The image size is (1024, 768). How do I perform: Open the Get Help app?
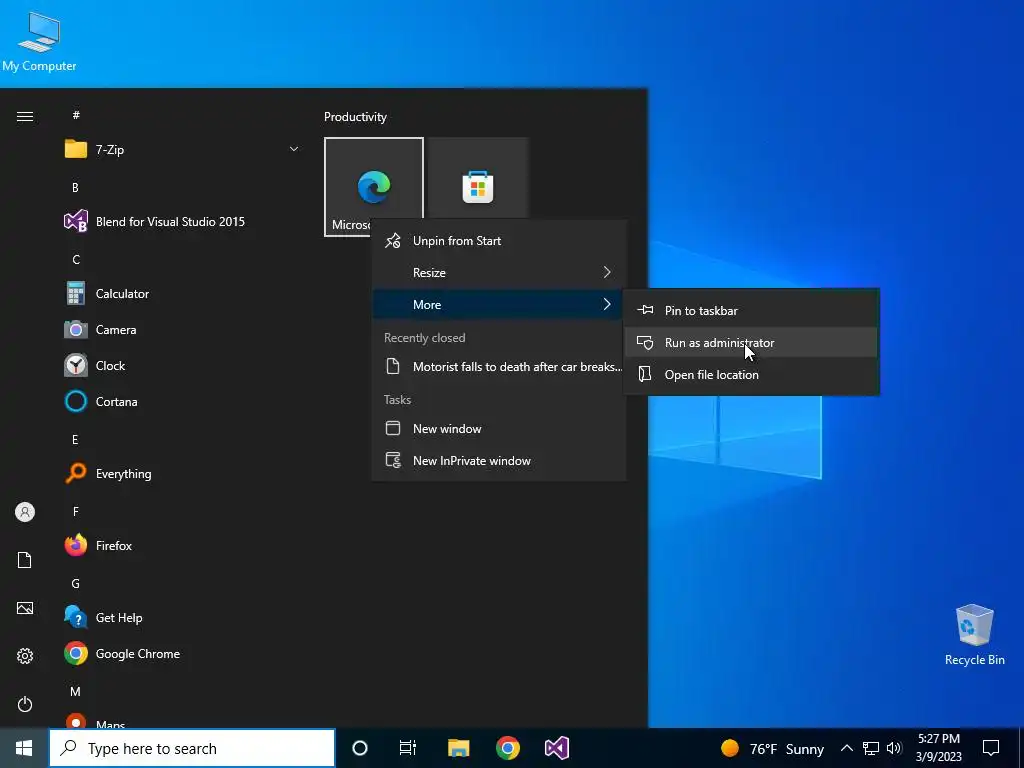[183, 618]
